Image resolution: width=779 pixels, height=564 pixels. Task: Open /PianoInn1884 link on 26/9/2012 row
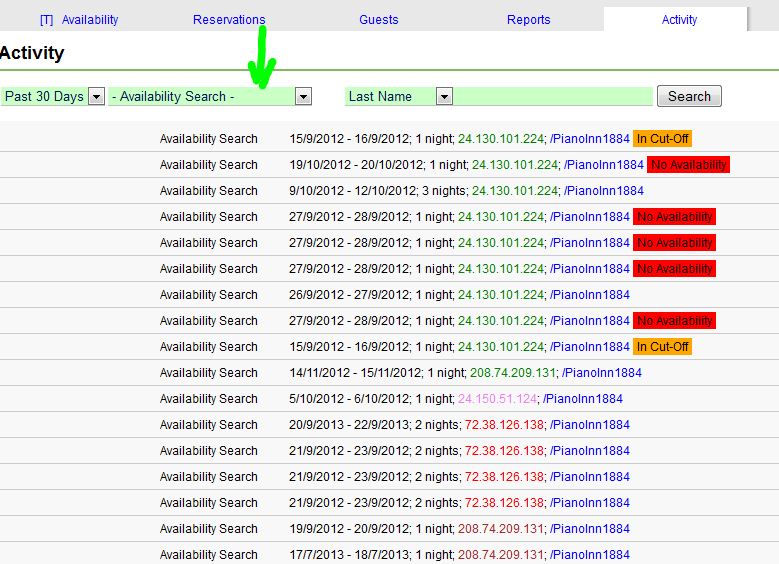pyautogui.click(x=590, y=295)
